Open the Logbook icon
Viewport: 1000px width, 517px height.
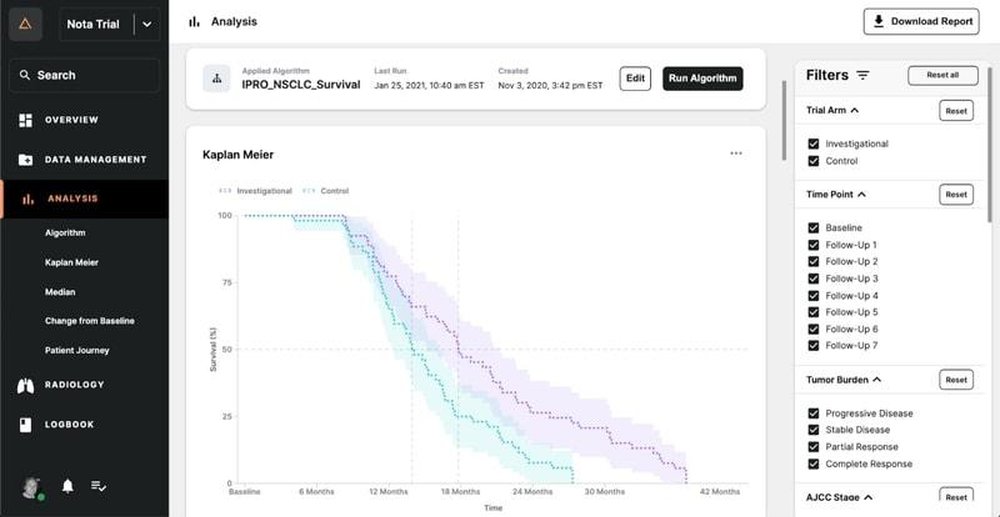coord(26,425)
